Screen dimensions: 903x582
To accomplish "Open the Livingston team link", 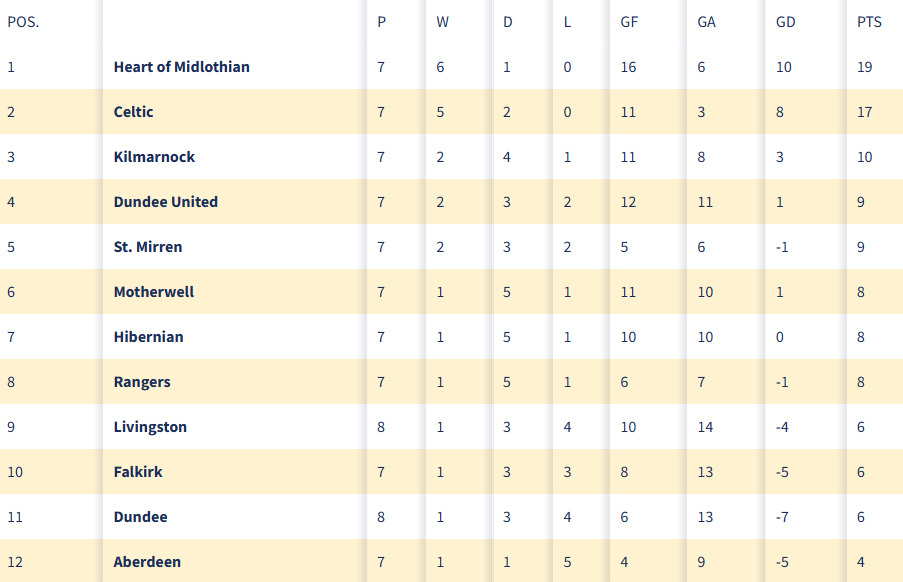I will (150, 427).
